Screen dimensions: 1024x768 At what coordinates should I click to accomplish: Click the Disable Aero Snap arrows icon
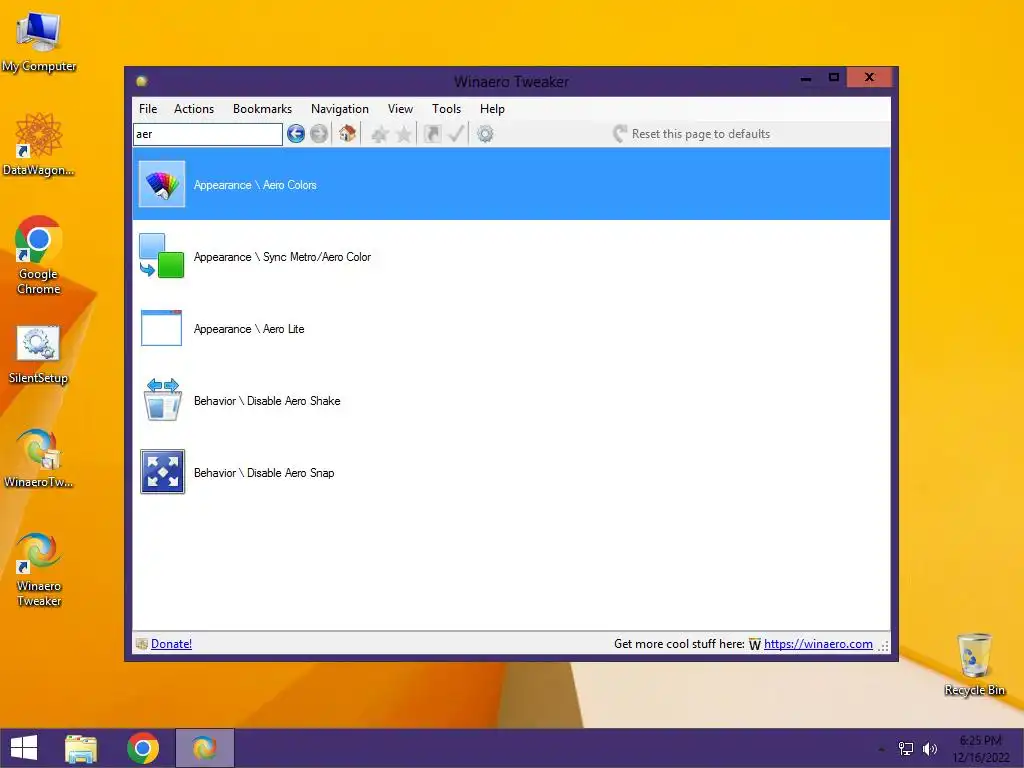[163, 472]
